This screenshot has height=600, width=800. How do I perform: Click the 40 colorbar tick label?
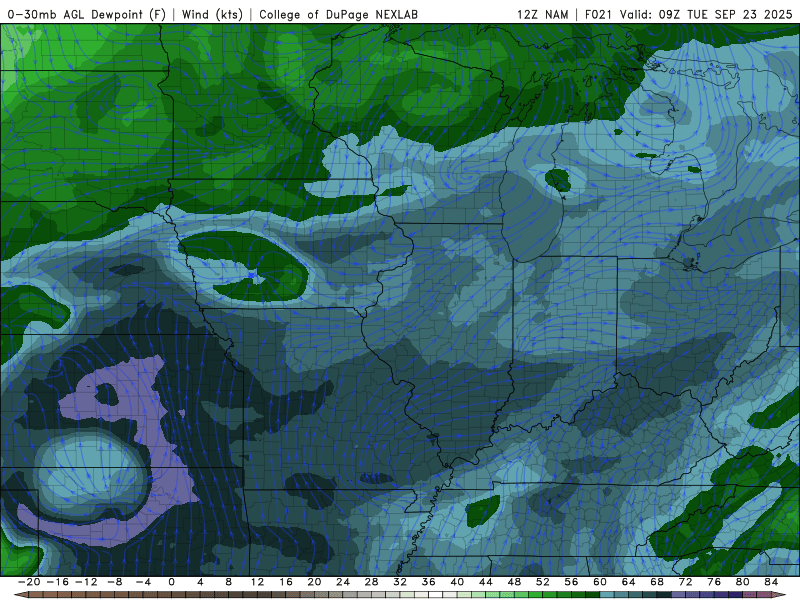click(457, 582)
